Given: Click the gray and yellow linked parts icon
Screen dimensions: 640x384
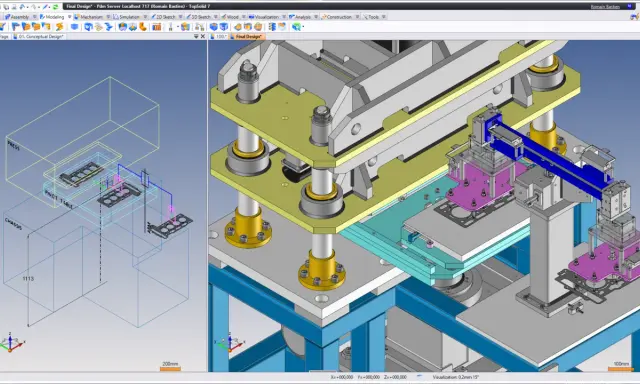Looking at the screenshot, I should [x=200, y=27].
